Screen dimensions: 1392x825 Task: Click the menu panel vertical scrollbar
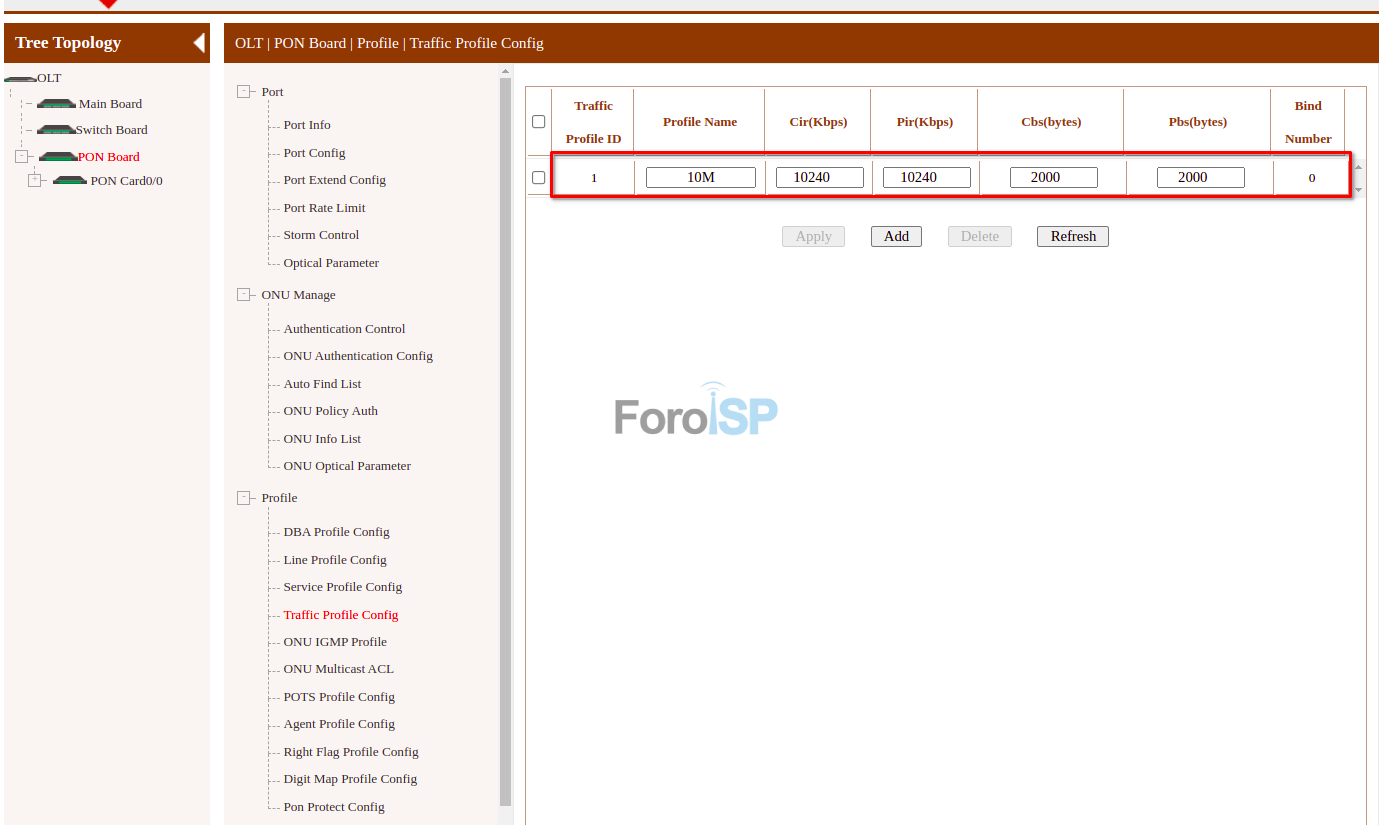click(x=505, y=440)
